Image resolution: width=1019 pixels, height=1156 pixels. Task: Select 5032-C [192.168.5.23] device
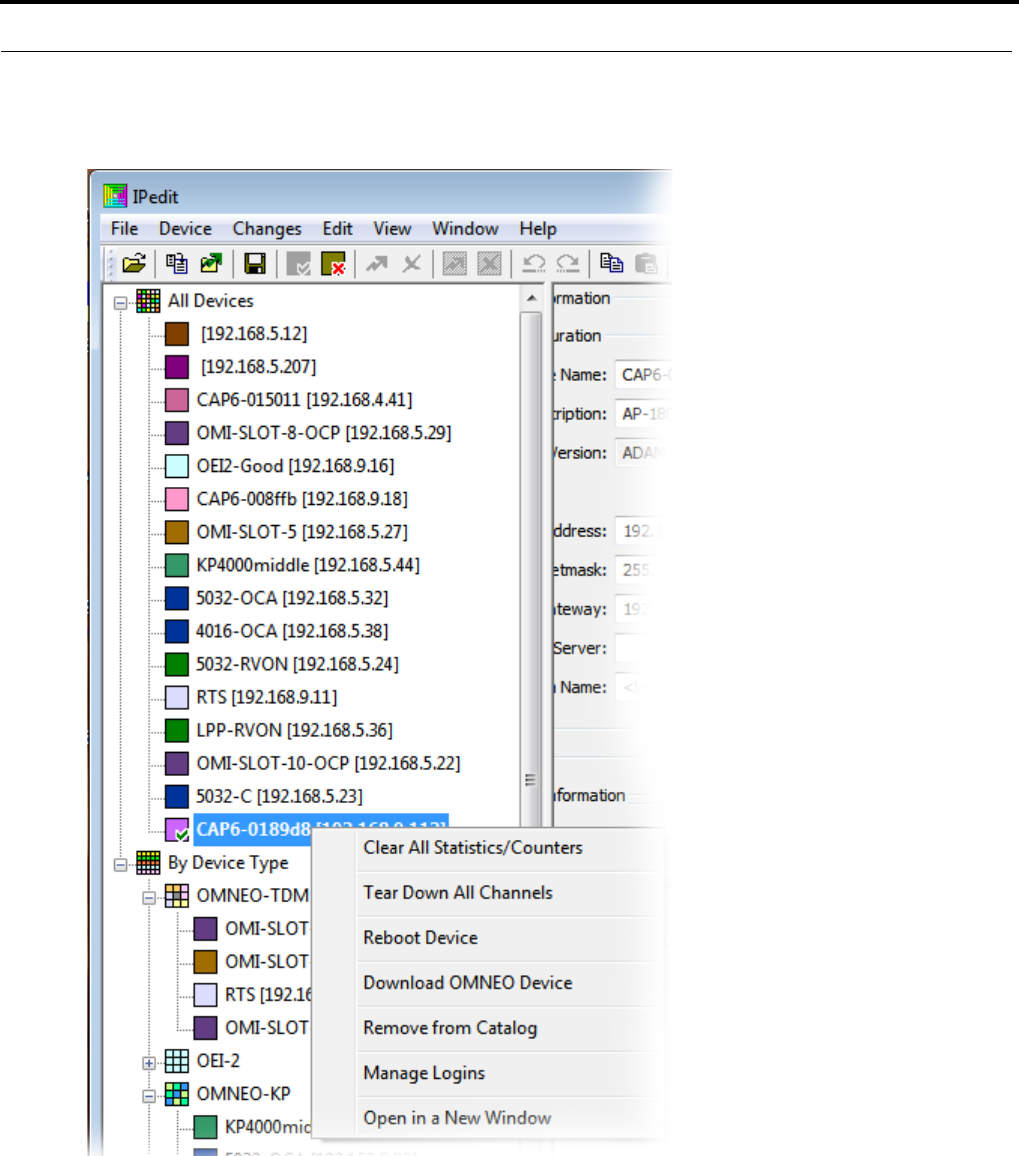(x=279, y=796)
